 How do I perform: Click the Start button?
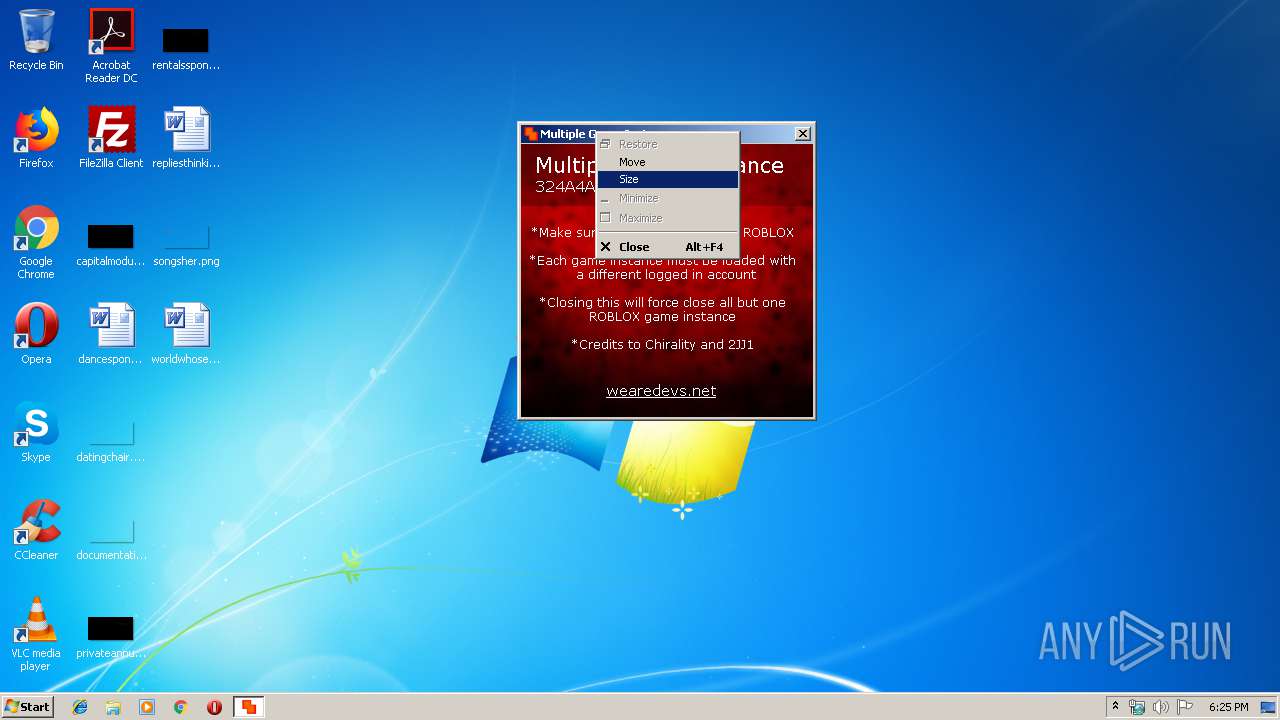(x=27, y=707)
